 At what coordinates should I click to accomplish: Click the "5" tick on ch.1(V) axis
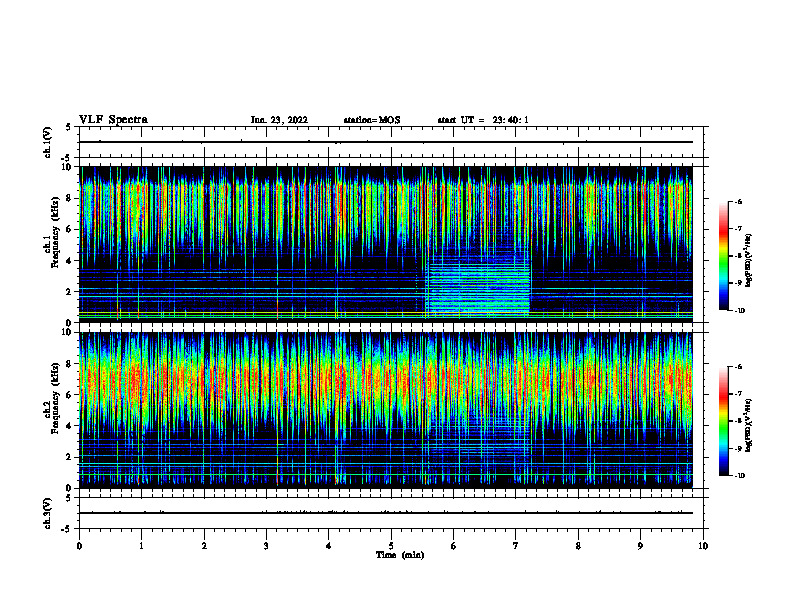pos(69,128)
